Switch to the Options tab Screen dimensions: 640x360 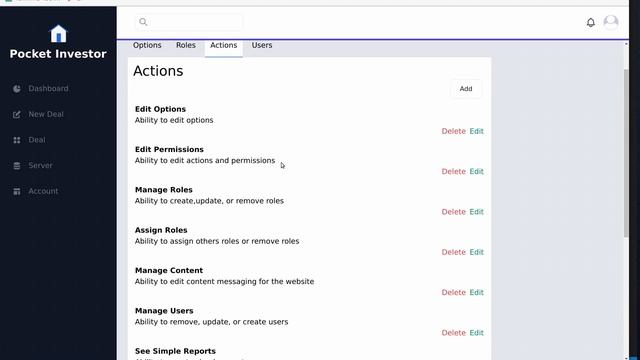[x=147, y=45]
